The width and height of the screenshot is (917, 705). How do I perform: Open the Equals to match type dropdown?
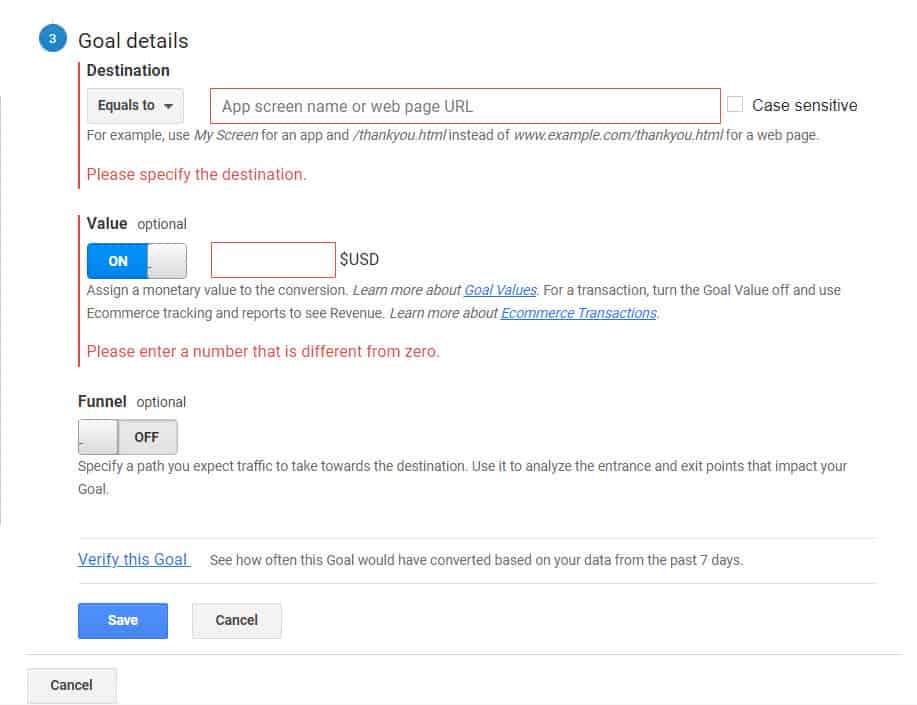click(135, 105)
